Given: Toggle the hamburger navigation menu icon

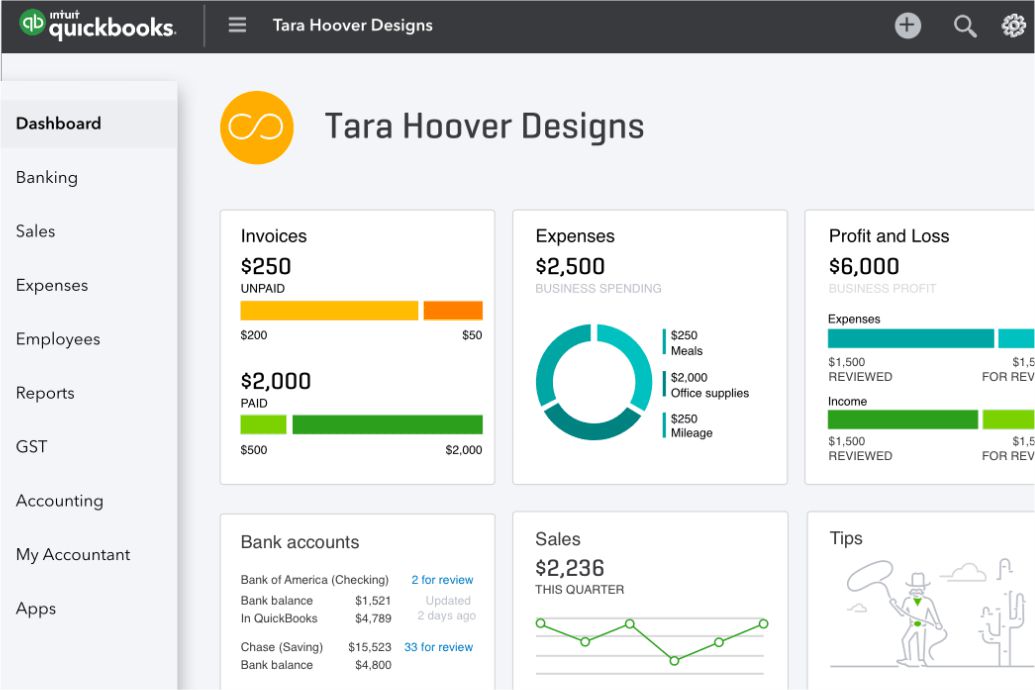Looking at the screenshot, I should (237, 25).
